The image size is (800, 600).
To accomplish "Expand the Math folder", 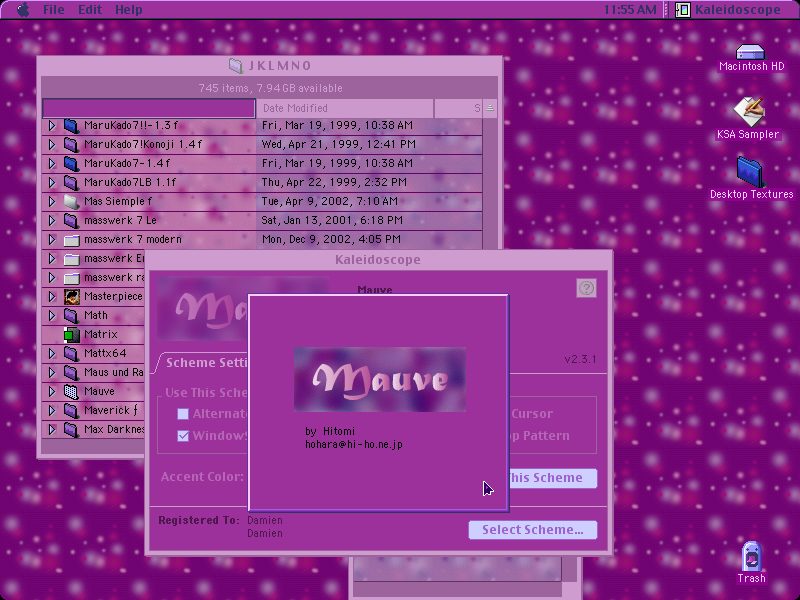I will point(52,315).
